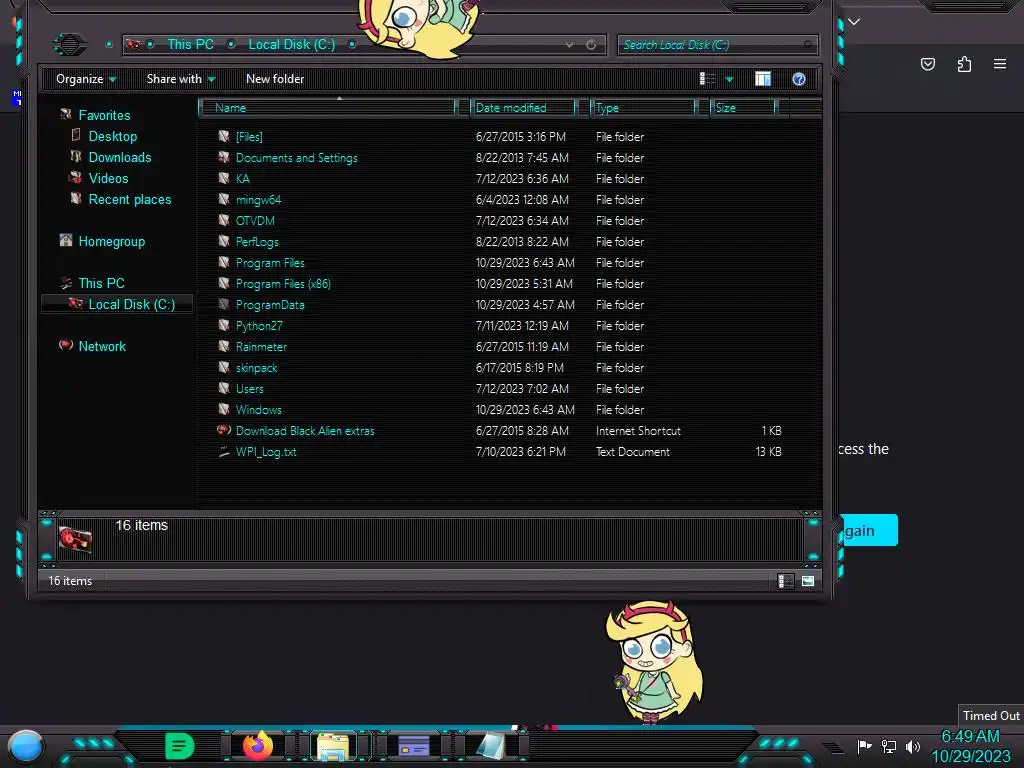Create a New folder

point(275,79)
